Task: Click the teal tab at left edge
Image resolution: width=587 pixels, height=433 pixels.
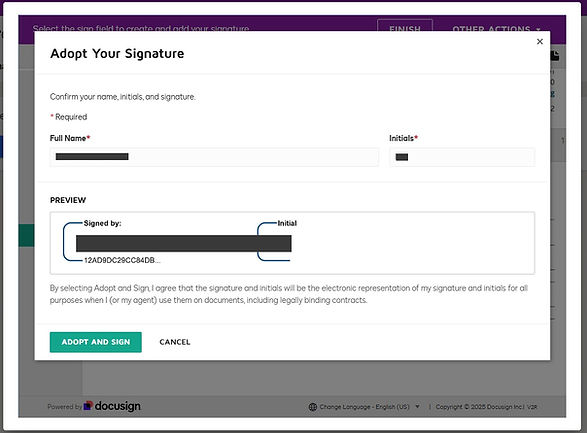Action: (26, 235)
